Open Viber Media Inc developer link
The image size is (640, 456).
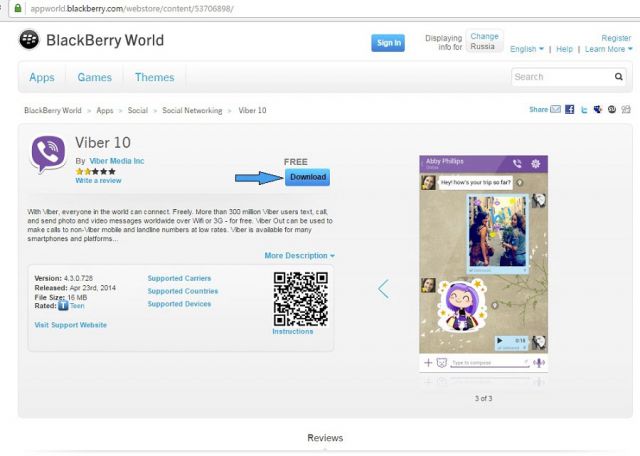(x=117, y=161)
